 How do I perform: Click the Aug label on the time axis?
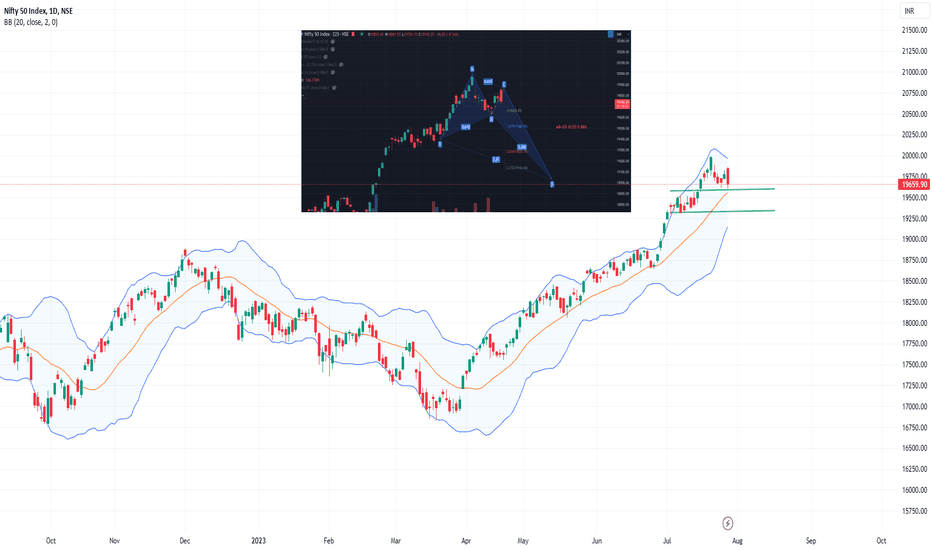coord(737,541)
